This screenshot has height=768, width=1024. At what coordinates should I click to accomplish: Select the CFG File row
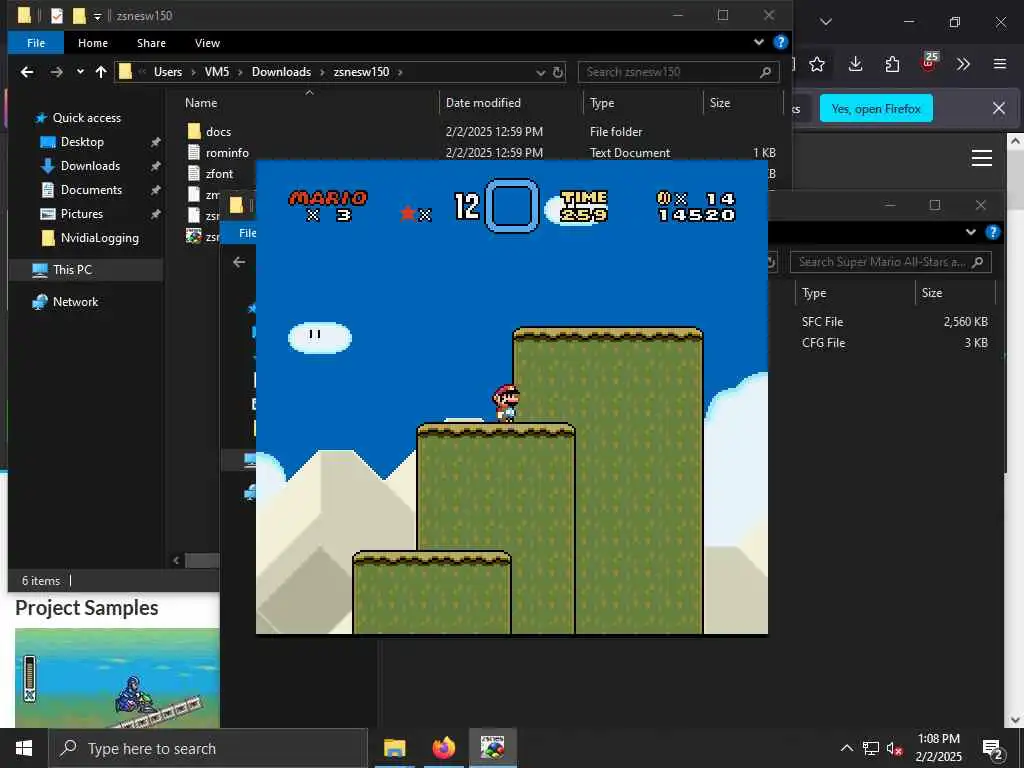(894, 343)
